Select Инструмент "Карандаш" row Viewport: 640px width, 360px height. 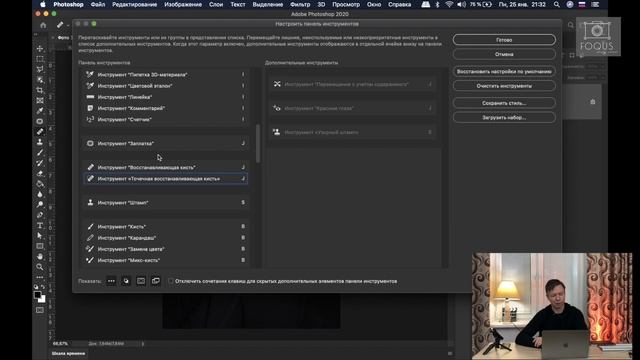tap(165, 238)
